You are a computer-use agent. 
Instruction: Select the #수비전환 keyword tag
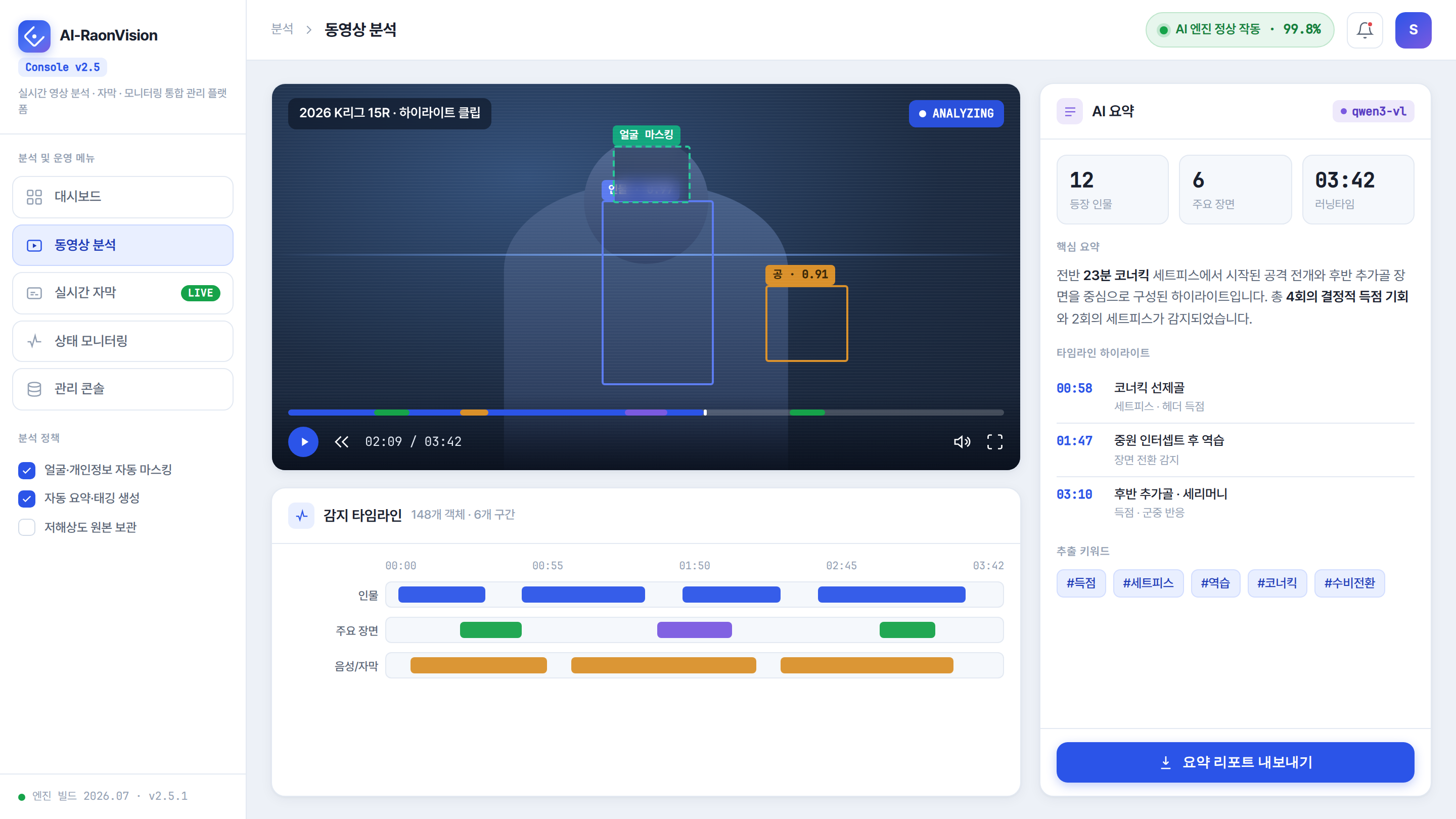[1349, 583]
